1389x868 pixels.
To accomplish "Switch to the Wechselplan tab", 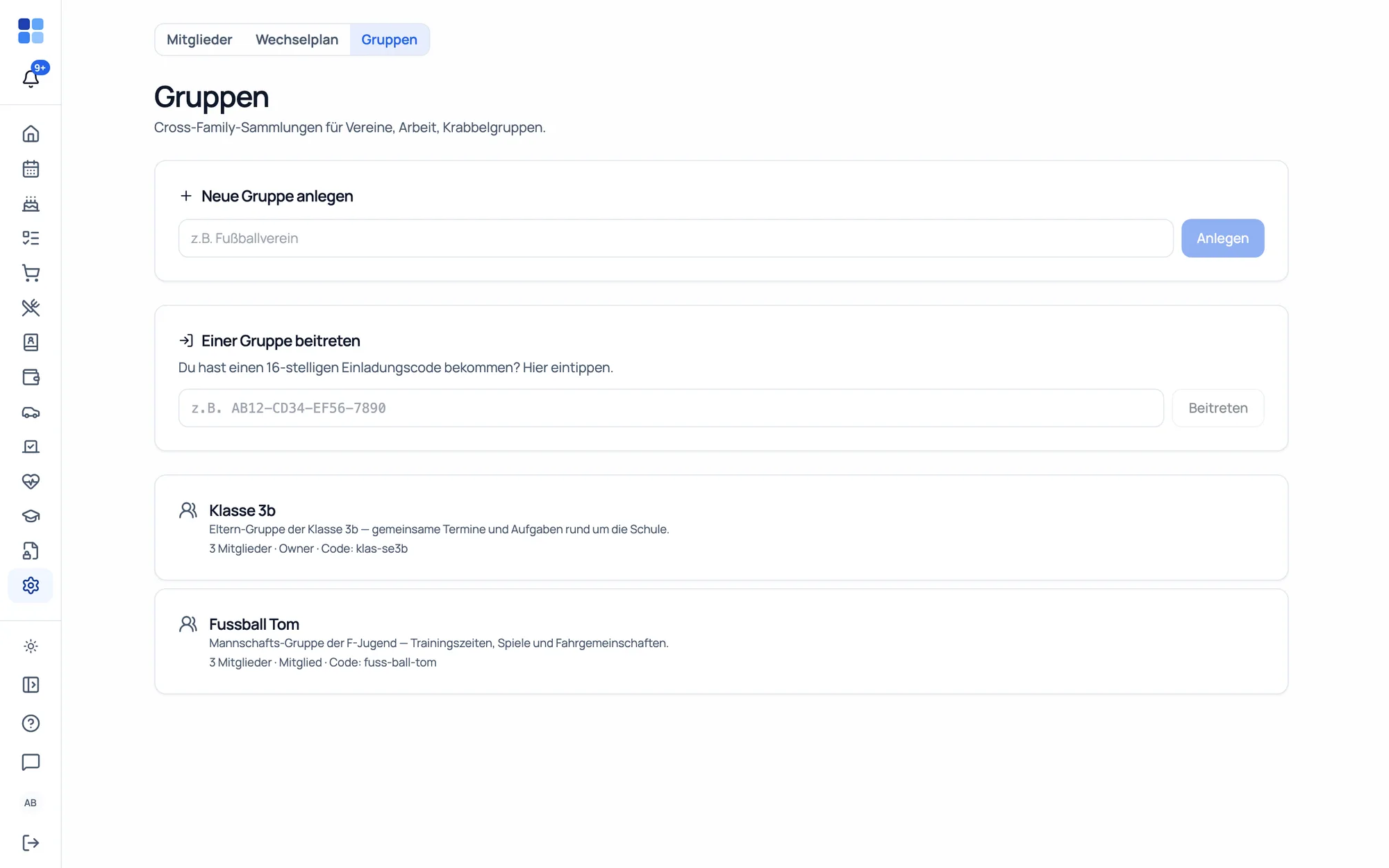I will point(297,40).
